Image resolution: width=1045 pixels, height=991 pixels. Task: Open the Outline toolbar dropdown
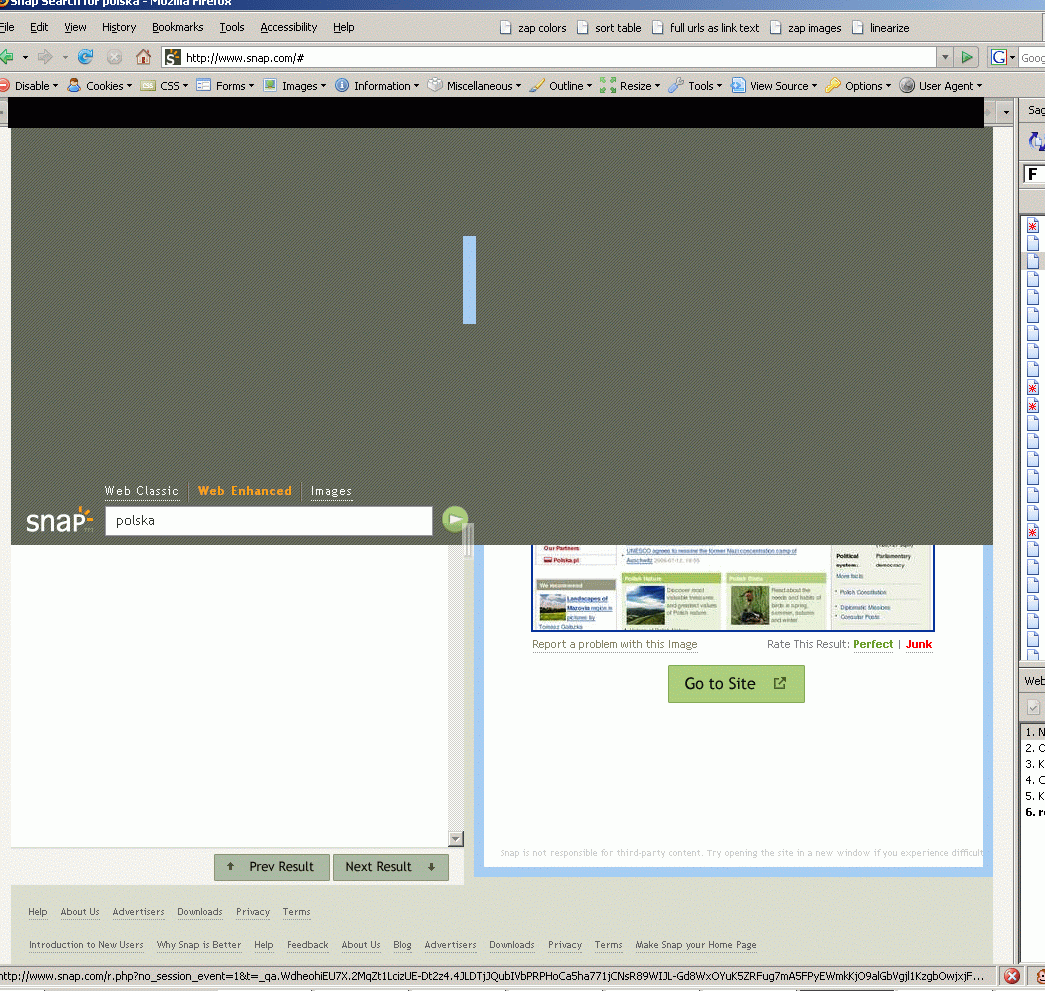[x=561, y=86]
